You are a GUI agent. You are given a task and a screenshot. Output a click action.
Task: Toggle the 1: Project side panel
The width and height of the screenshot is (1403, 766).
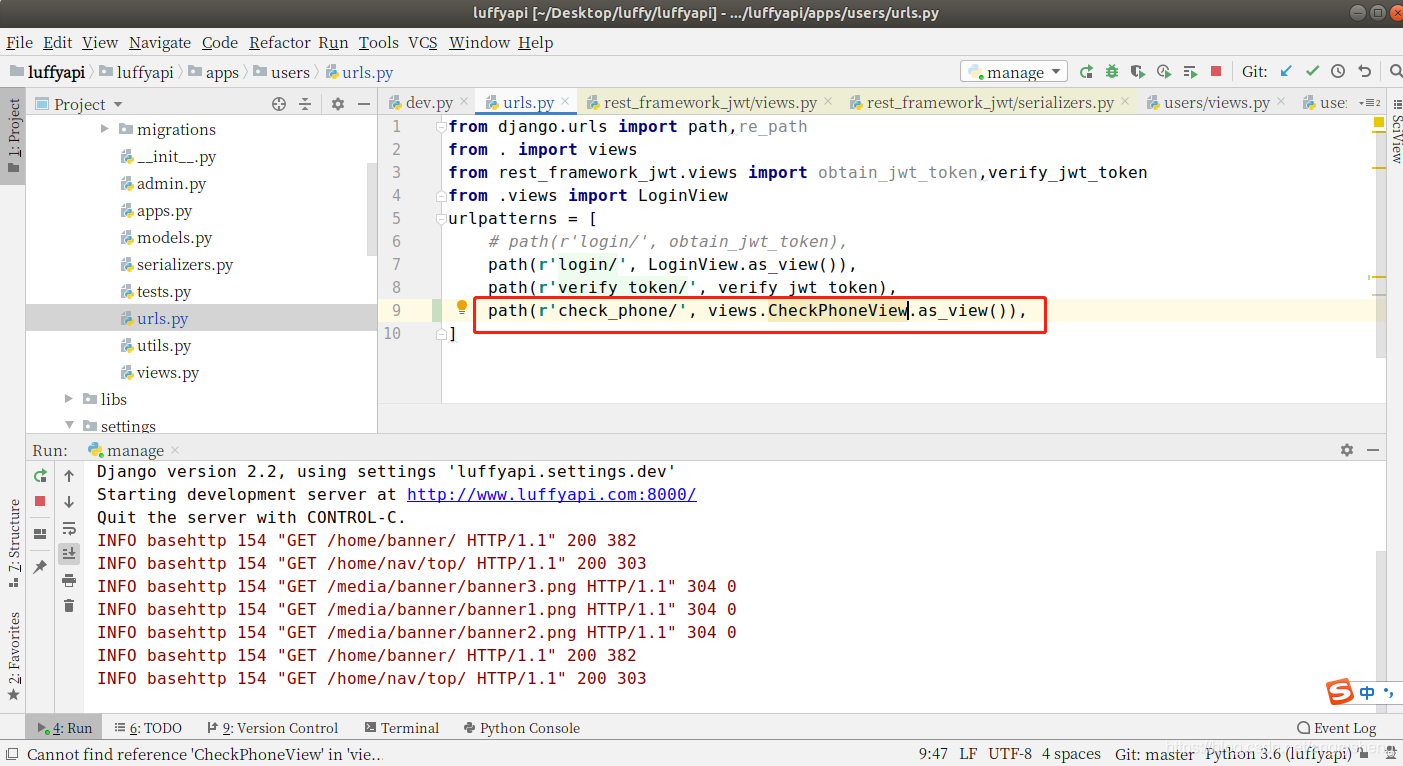click(14, 136)
